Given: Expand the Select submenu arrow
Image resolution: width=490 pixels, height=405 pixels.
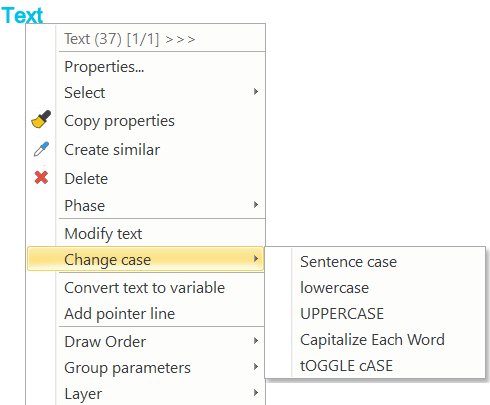Looking at the screenshot, I should click(x=256, y=92).
